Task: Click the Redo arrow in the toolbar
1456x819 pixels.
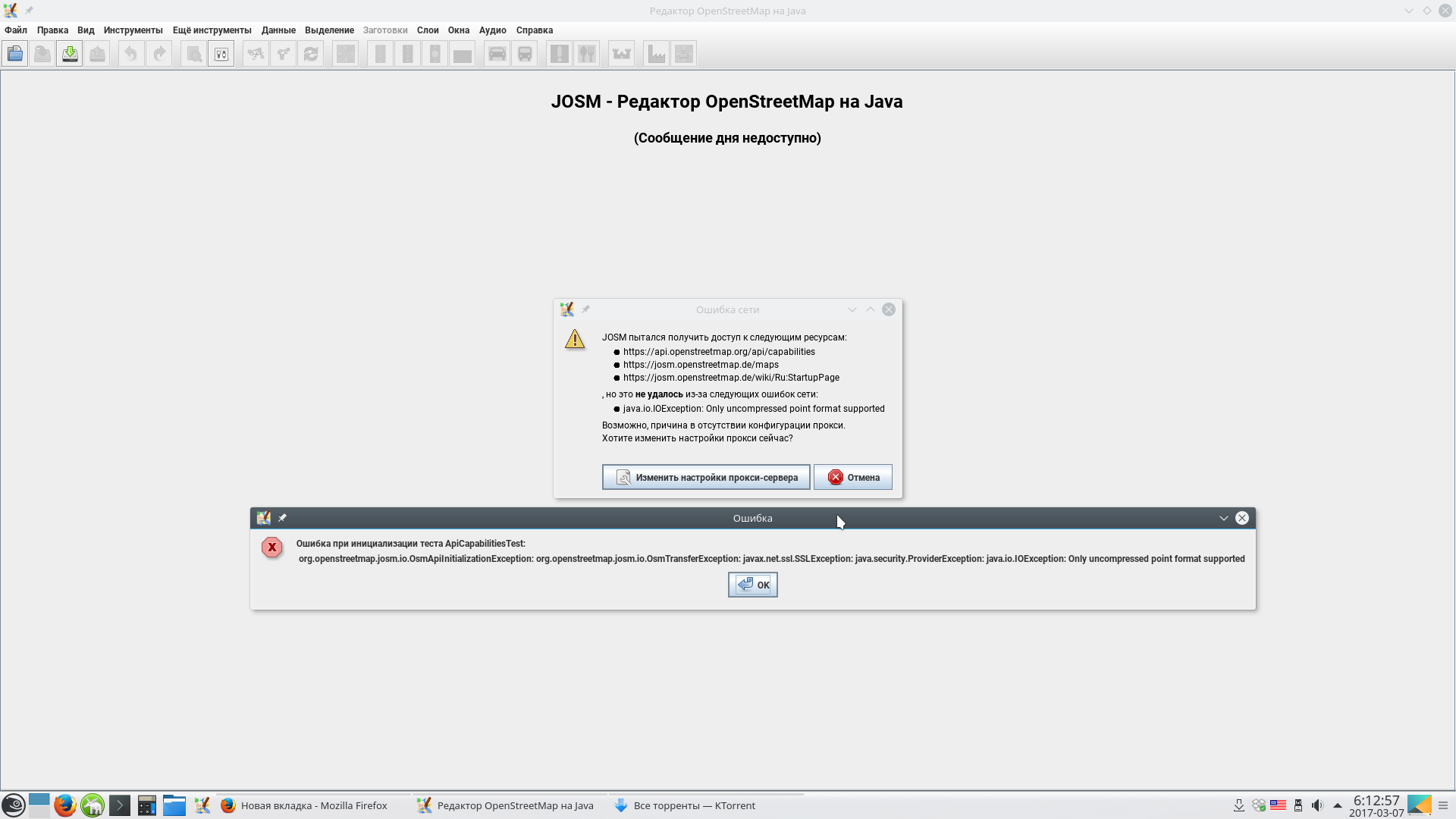Action: tap(159, 54)
